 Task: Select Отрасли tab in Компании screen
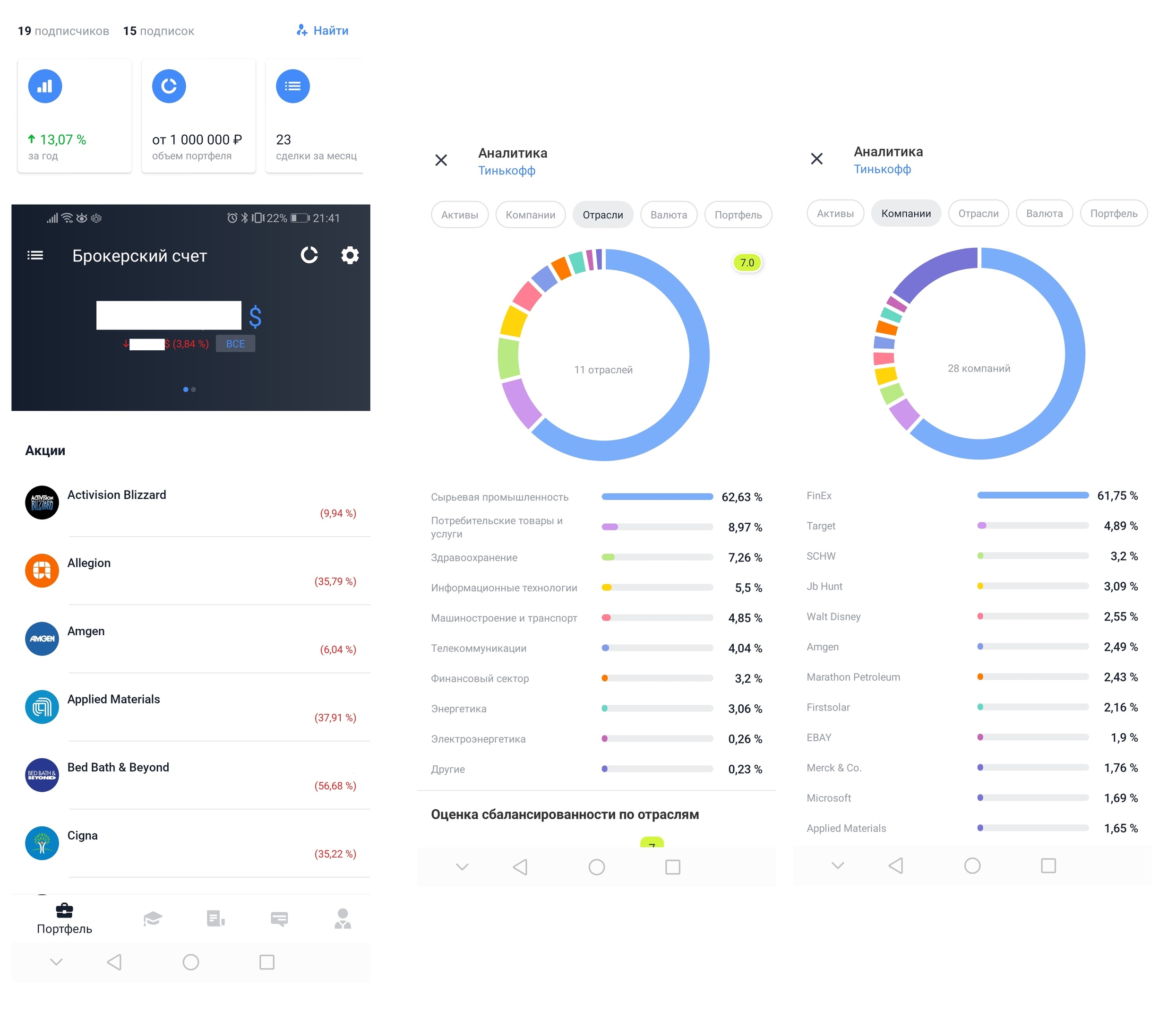click(979, 214)
